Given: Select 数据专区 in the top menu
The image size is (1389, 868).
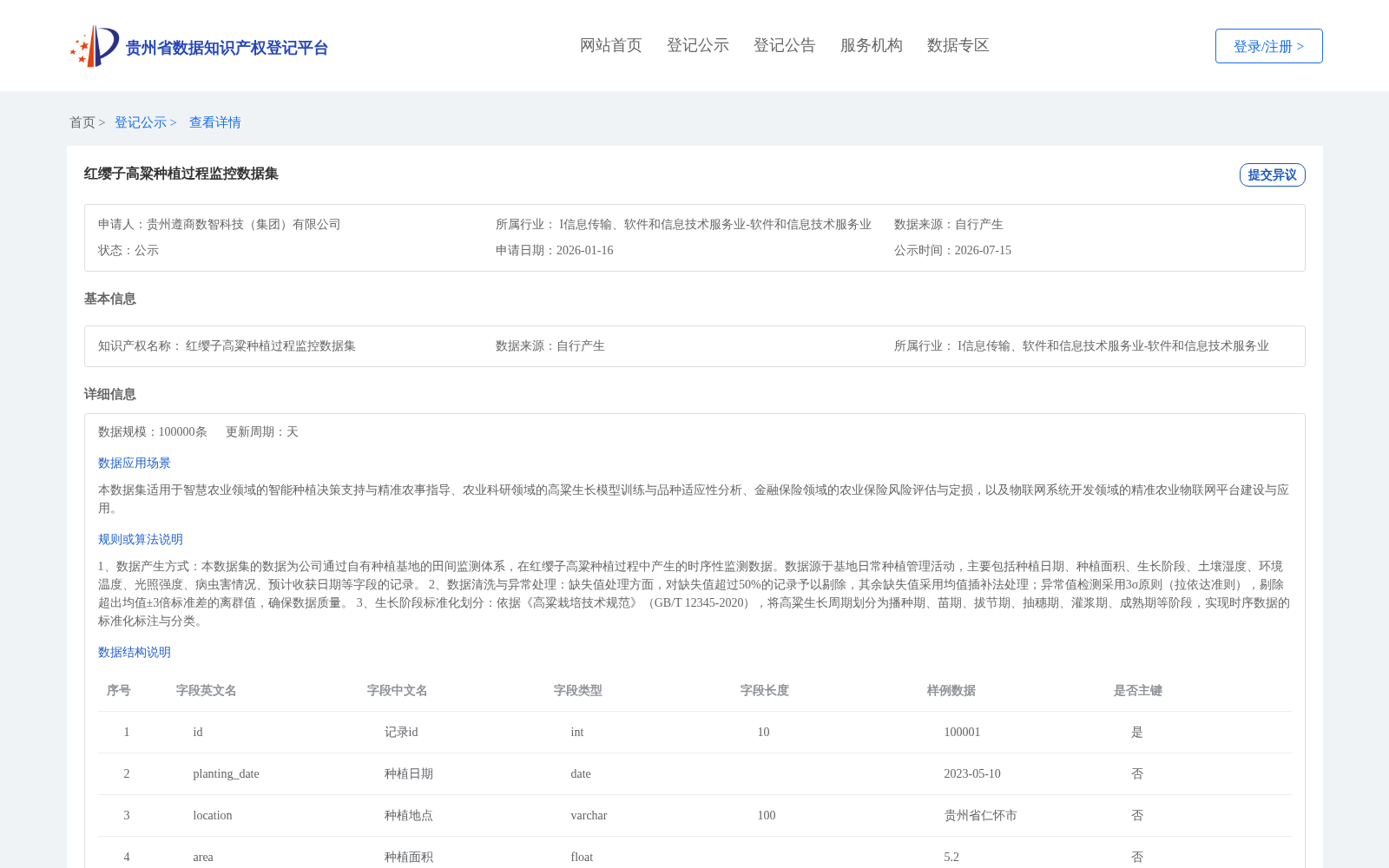Looking at the screenshot, I should point(958,45).
